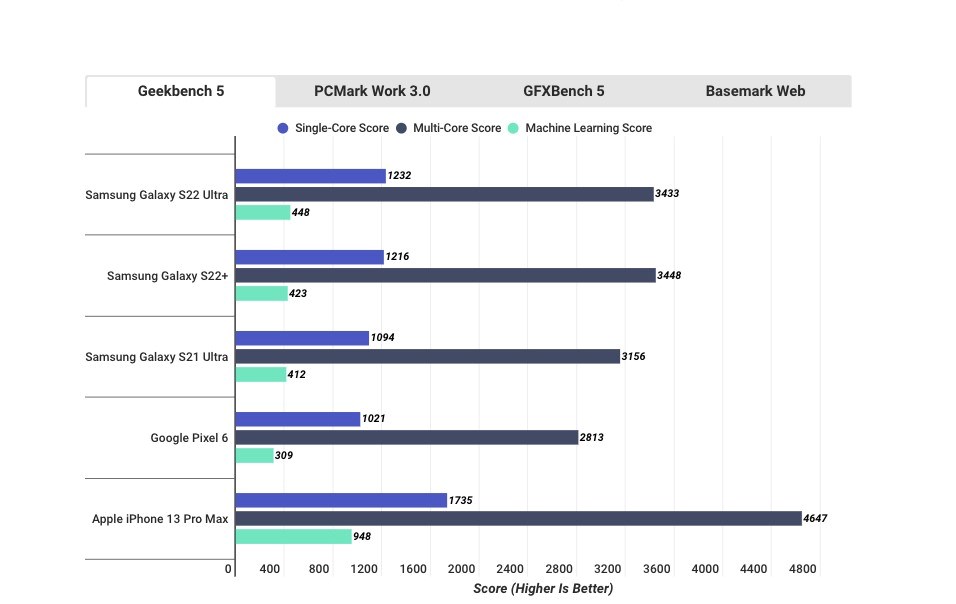Click the Machine Learning Score legend dot
The height and width of the screenshot is (604, 956).
(513, 128)
